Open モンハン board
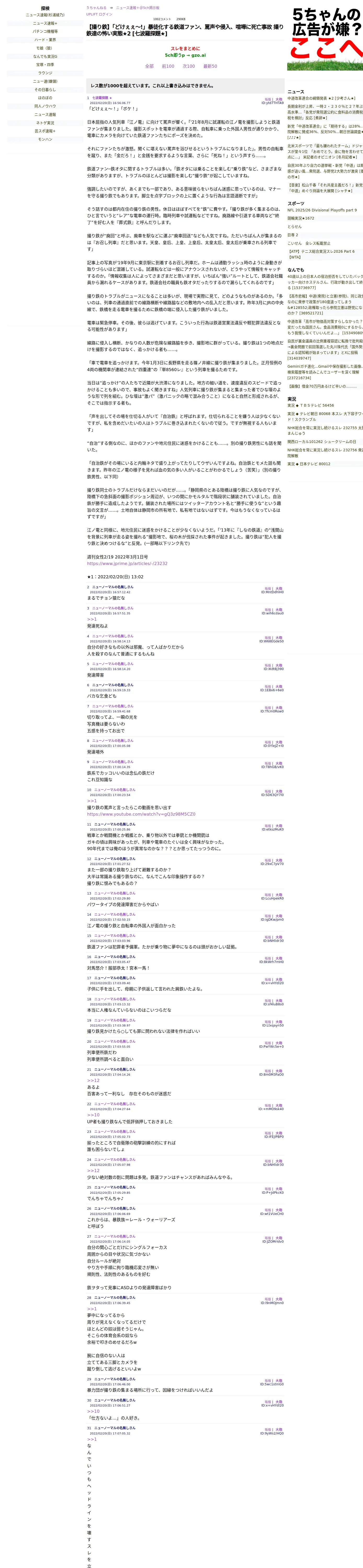 (x=45, y=139)
